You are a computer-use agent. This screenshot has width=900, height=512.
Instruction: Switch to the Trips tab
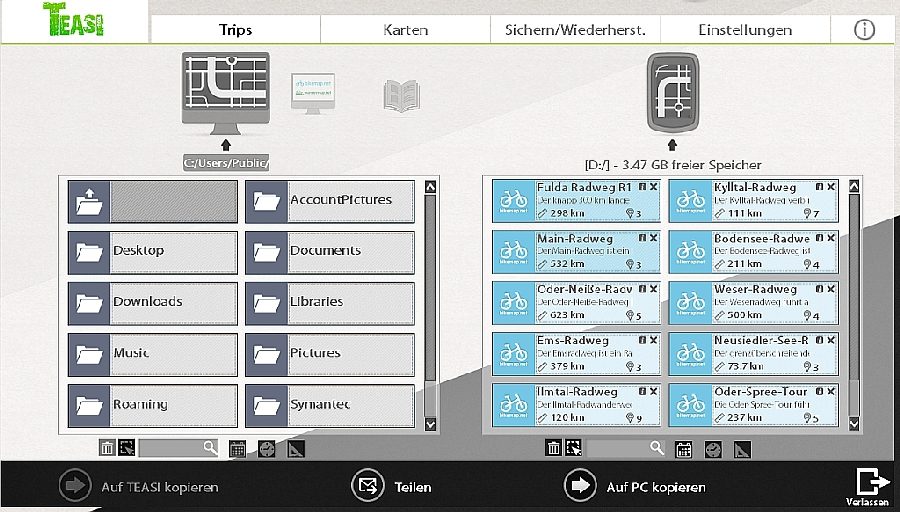click(235, 29)
